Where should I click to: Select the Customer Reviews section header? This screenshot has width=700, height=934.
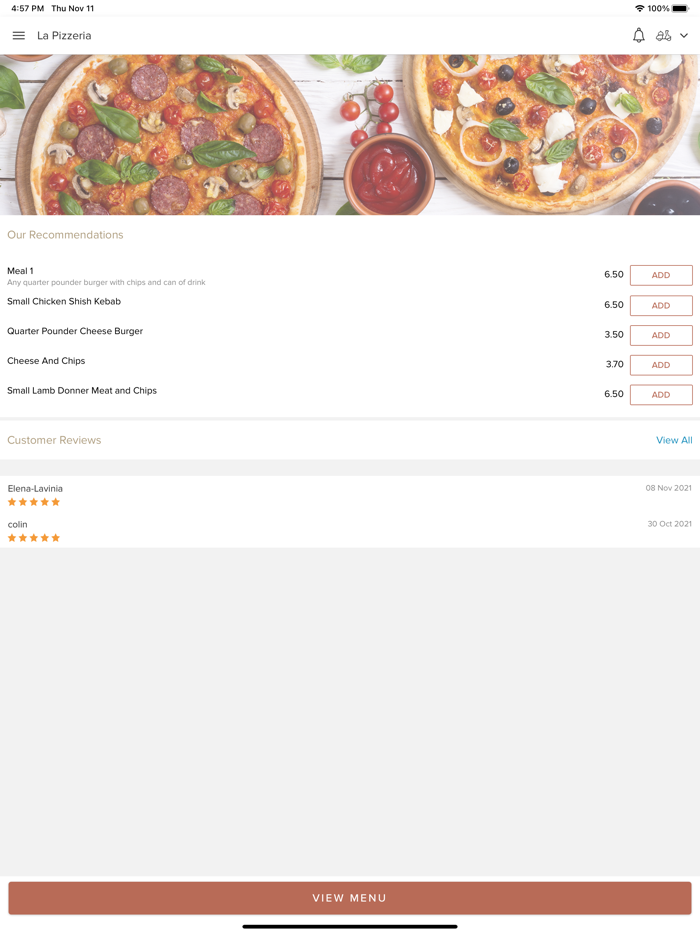54,440
